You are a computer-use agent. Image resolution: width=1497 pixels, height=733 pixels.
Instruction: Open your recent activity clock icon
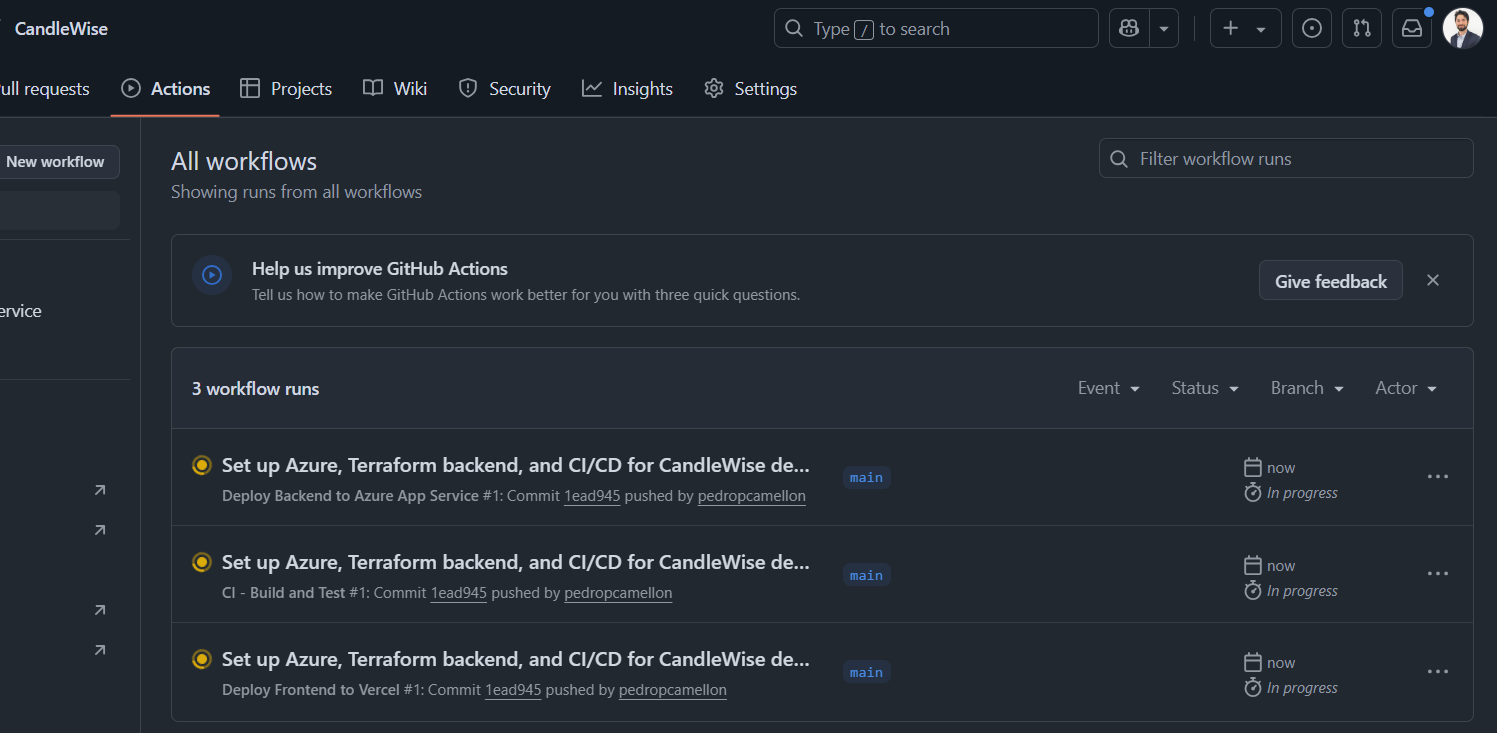point(1311,28)
